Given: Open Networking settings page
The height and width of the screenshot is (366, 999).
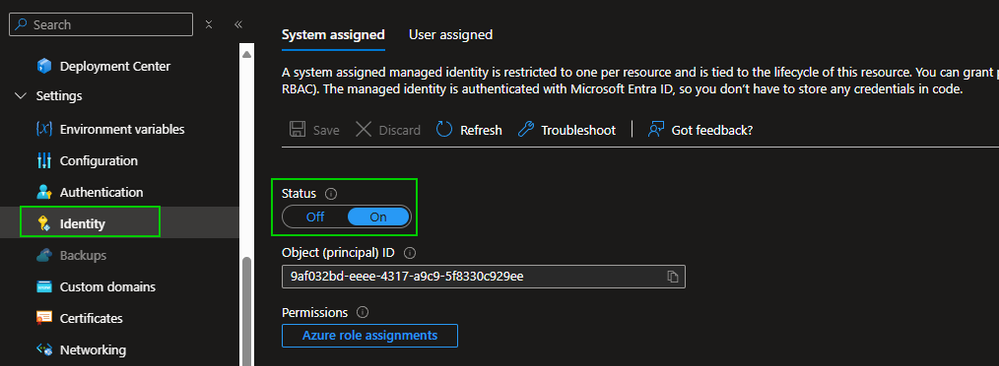Looking at the screenshot, I should 81,350.
